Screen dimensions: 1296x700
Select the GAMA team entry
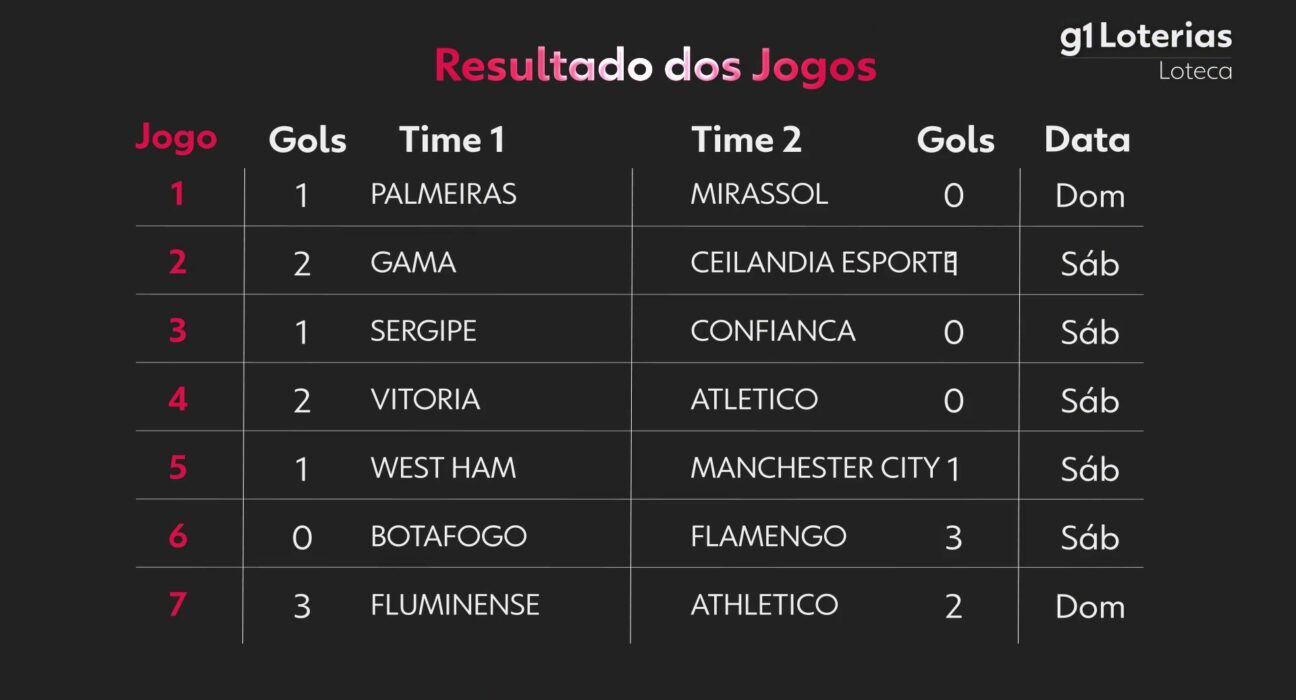413,263
